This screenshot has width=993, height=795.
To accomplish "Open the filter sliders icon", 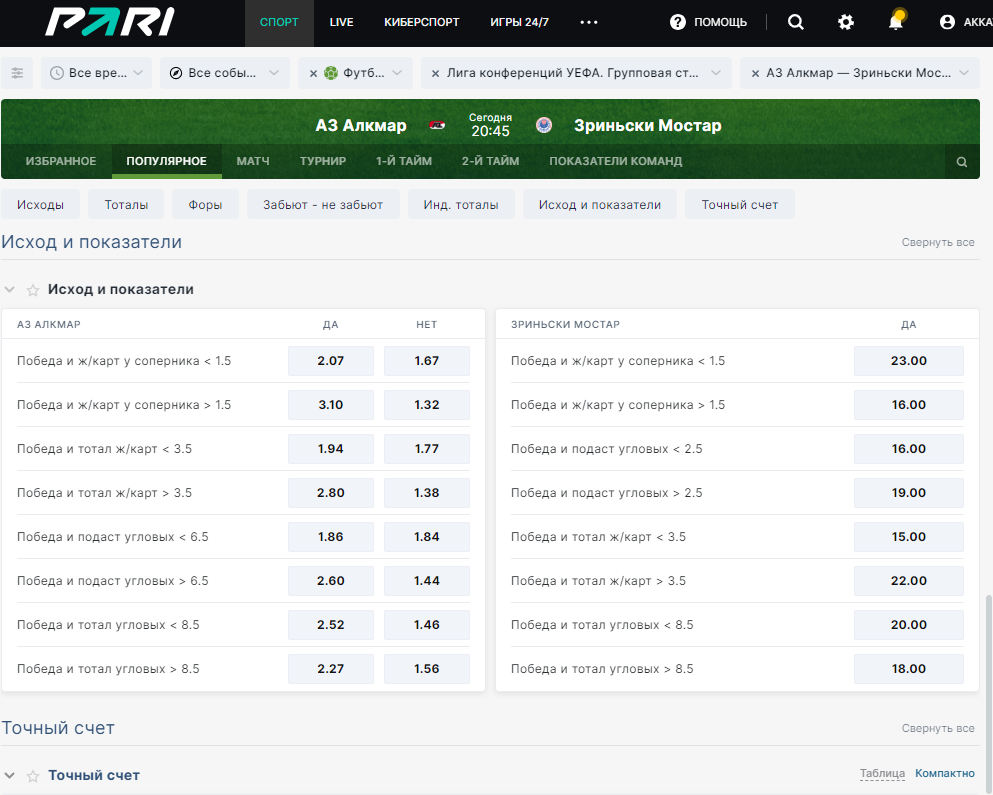I will click(x=17, y=73).
